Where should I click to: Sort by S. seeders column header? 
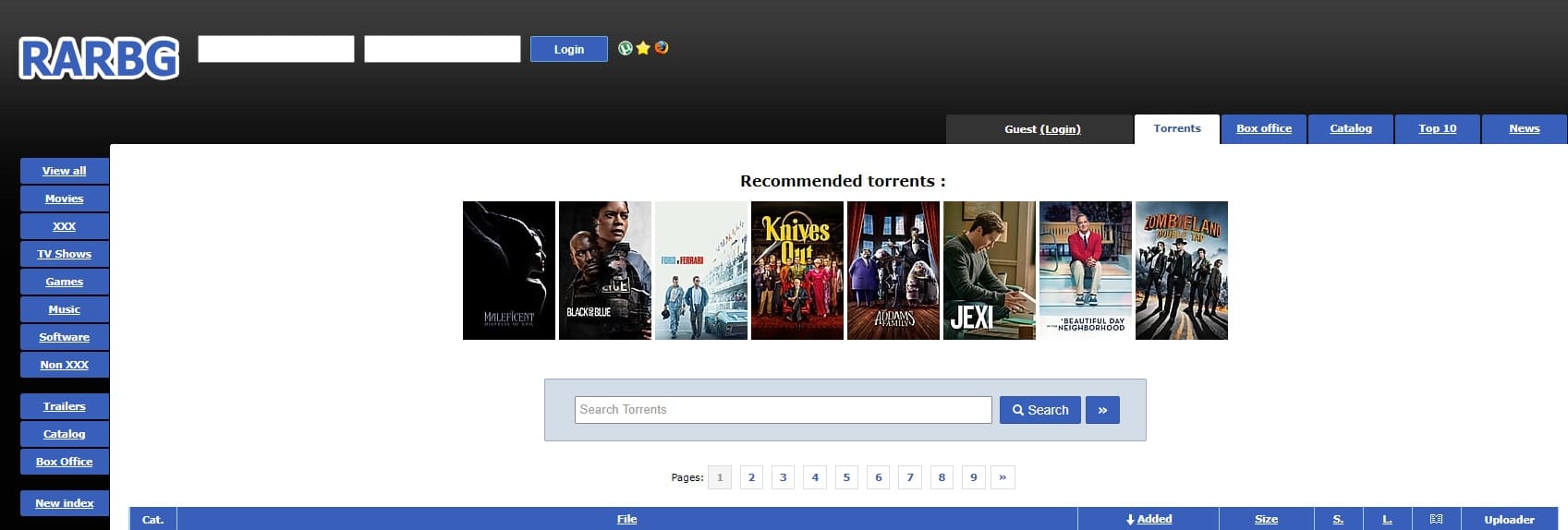coord(1338,519)
